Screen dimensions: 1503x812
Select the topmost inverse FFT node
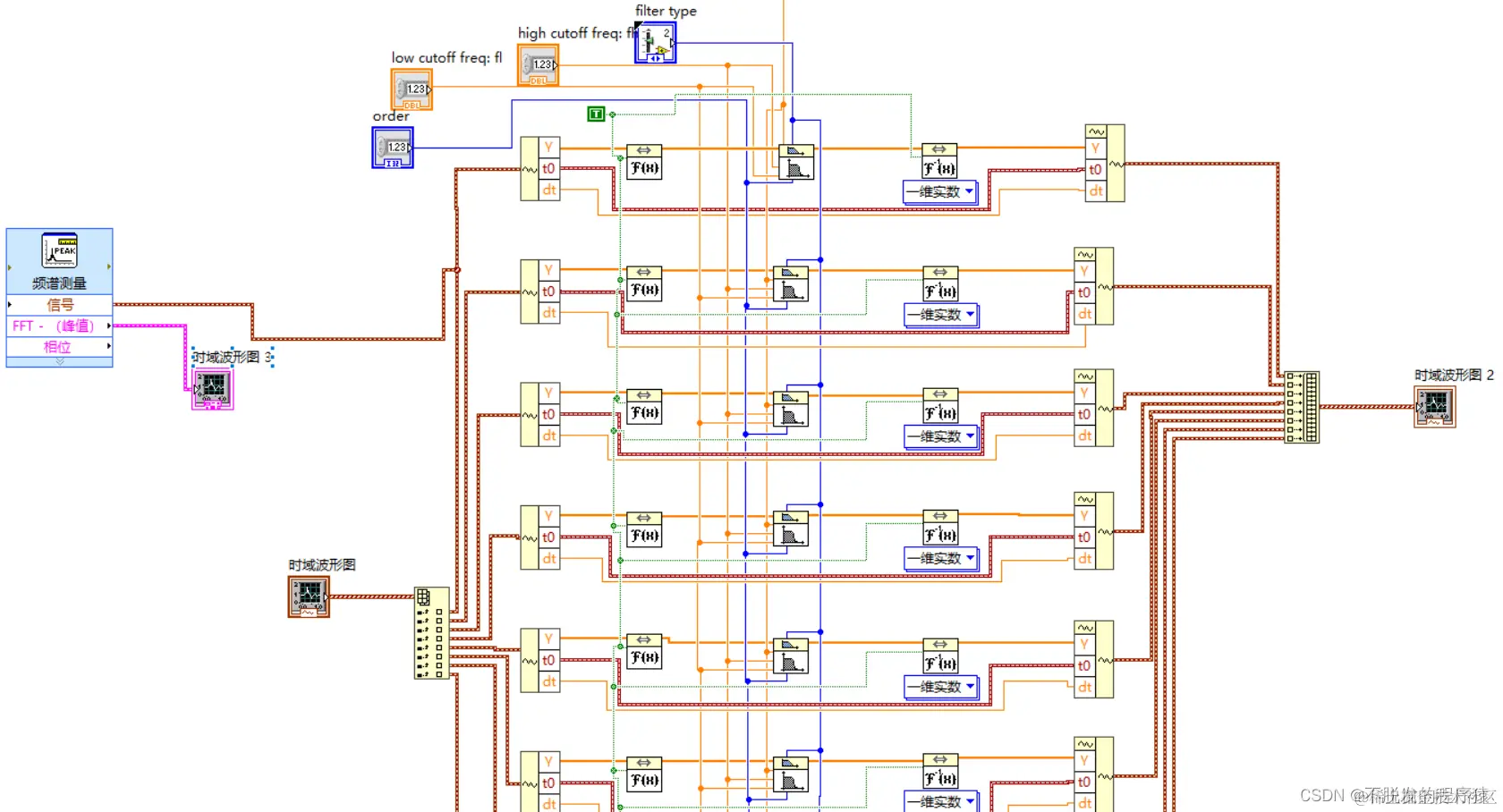[x=939, y=161]
